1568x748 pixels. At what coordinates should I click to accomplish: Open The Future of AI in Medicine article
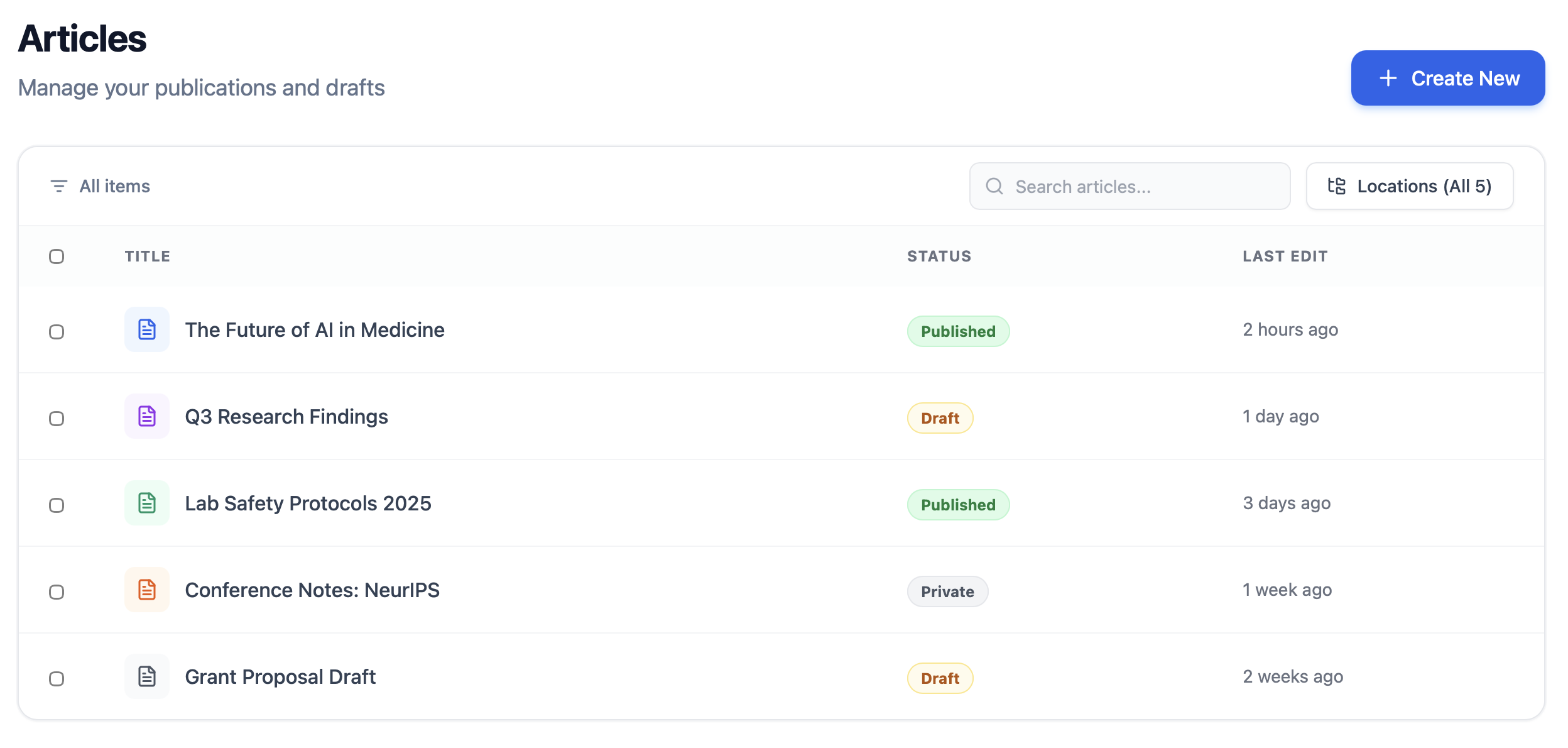tap(314, 330)
